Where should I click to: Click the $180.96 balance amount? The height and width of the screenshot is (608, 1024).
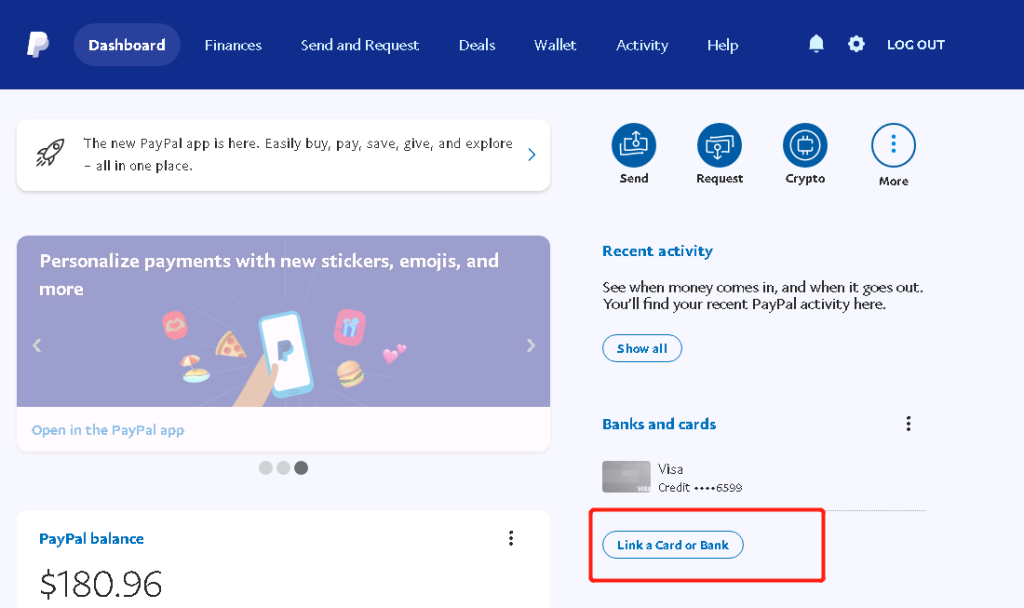pos(101,583)
